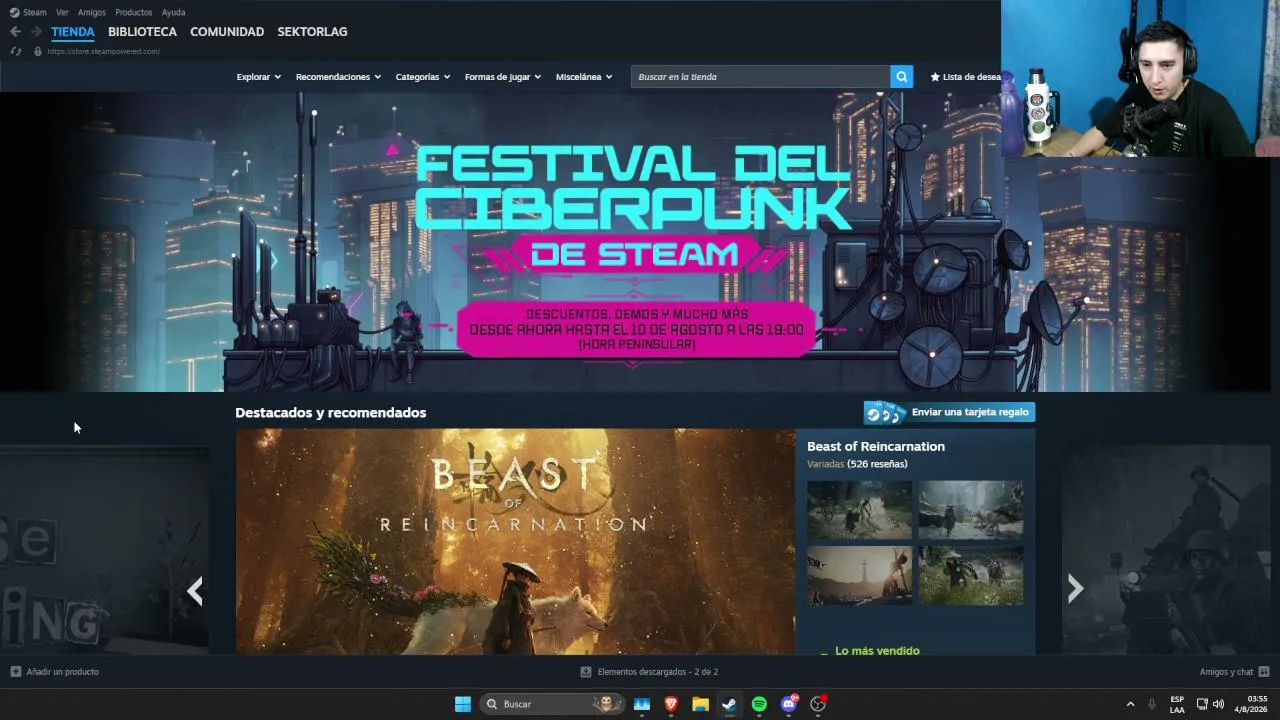Open the downloads icon in the bottom bar
Screen dimensions: 1280x720
click(x=586, y=672)
